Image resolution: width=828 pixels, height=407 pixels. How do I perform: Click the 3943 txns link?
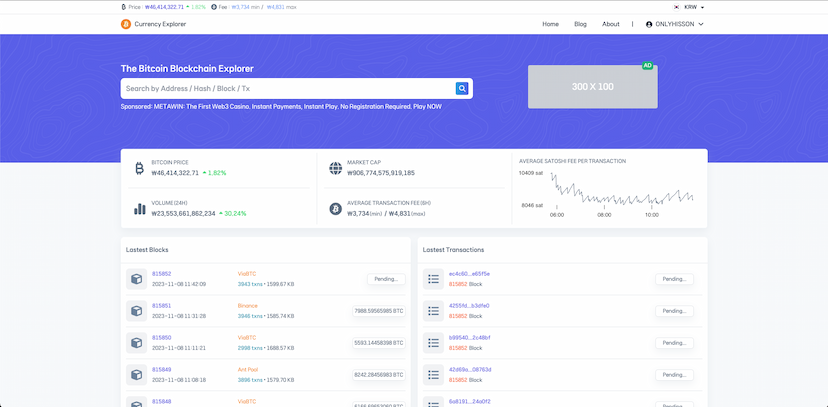click(250, 284)
